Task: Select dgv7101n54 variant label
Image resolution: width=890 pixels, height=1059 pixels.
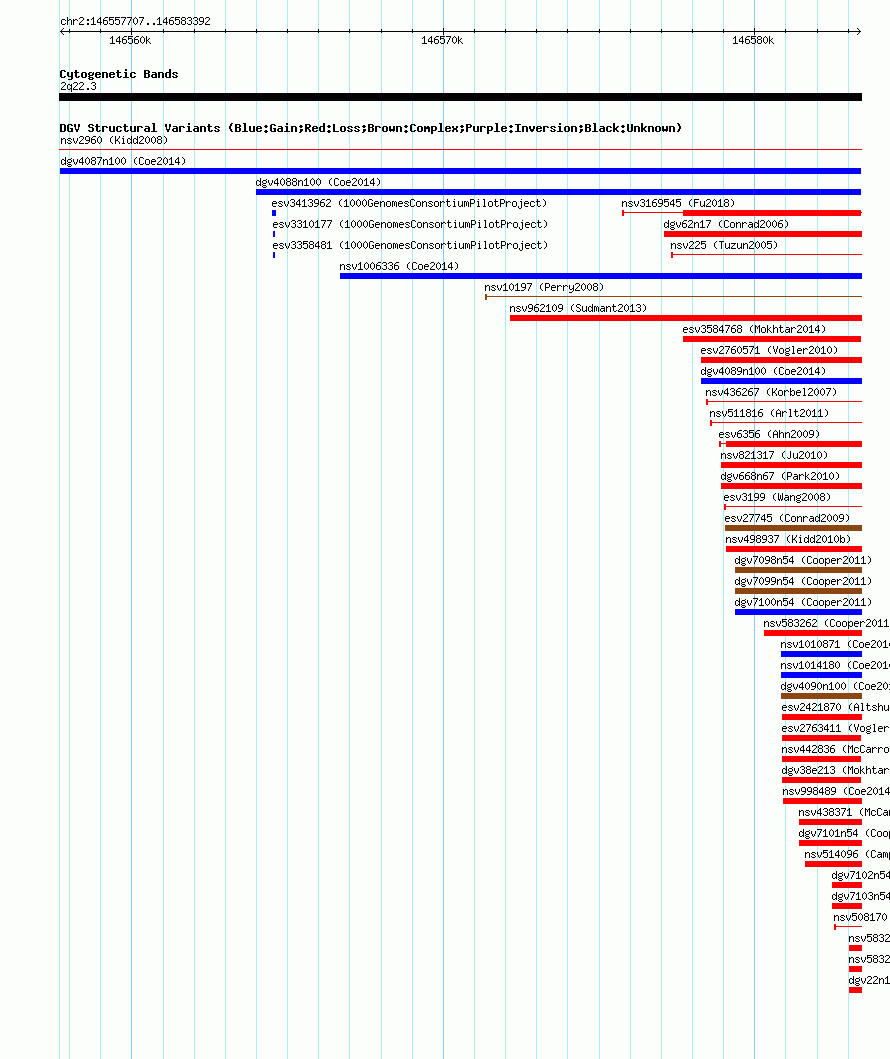Action: point(844,833)
